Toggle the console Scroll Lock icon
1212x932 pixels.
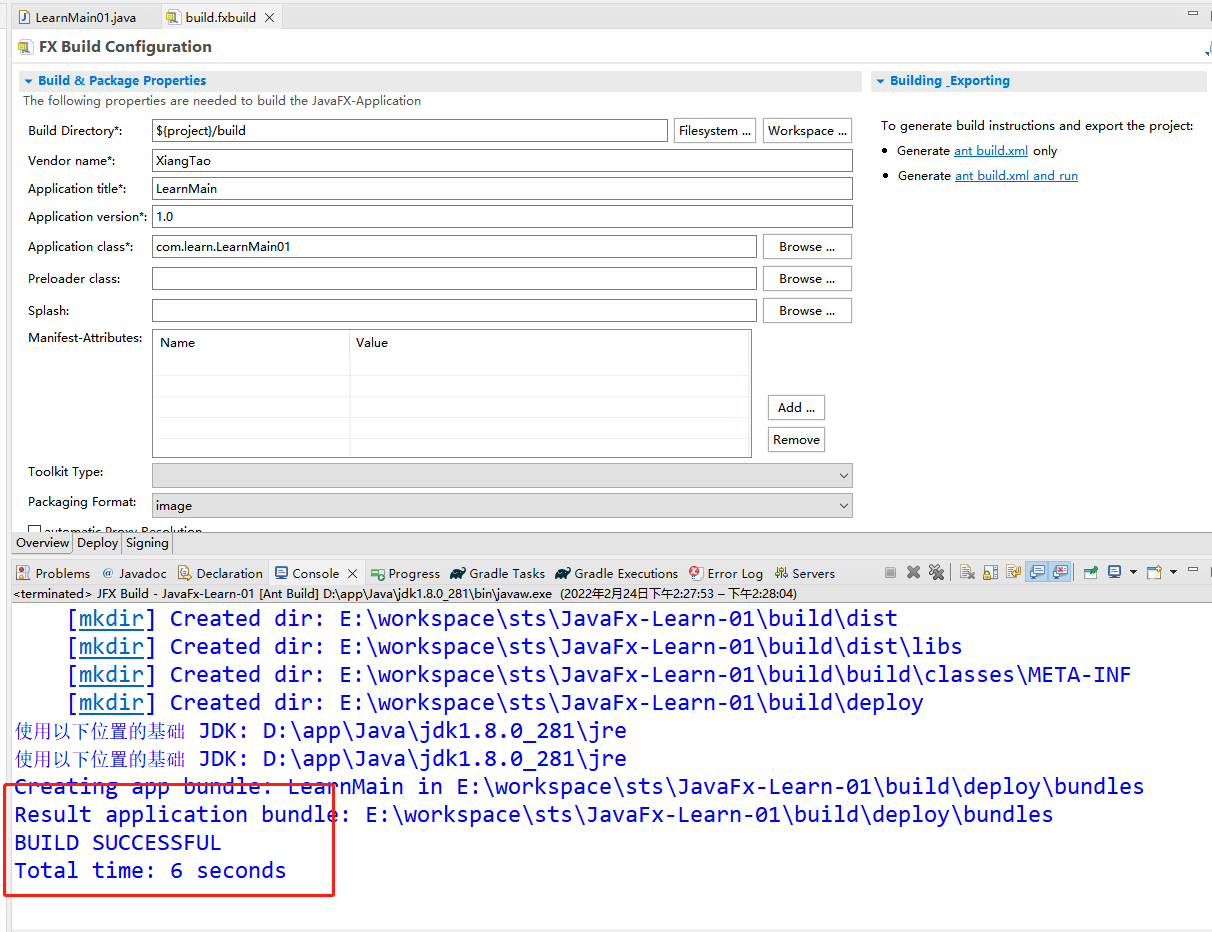pyautogui.click(x=990, y=572)
